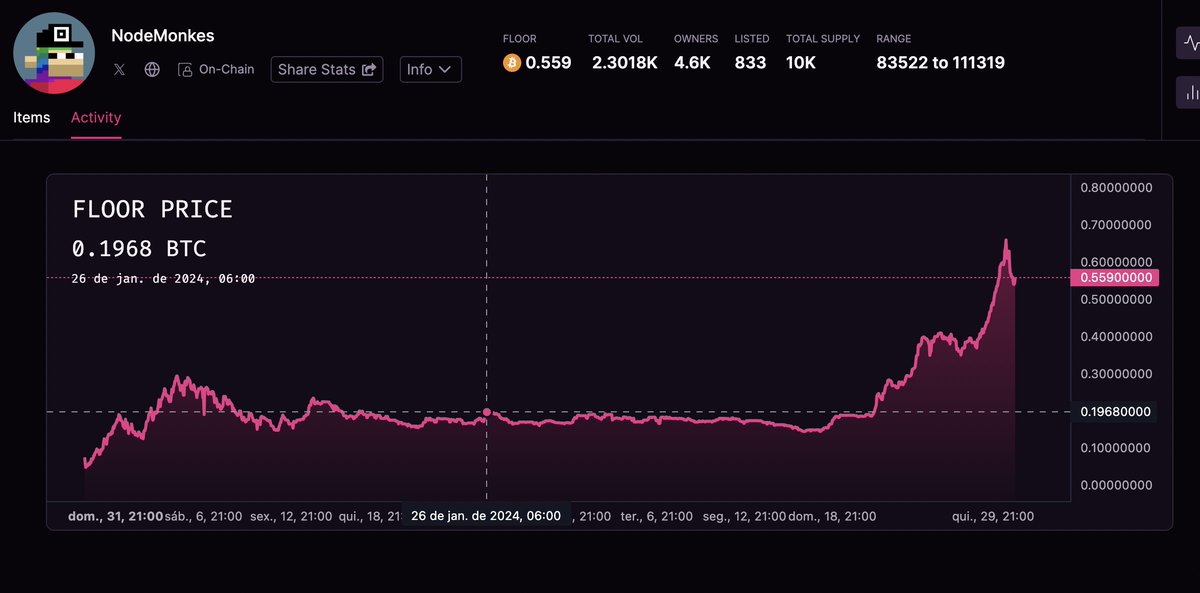
Task: Click the 26 de jan date marker on timeline
Action: pos(487,515)
